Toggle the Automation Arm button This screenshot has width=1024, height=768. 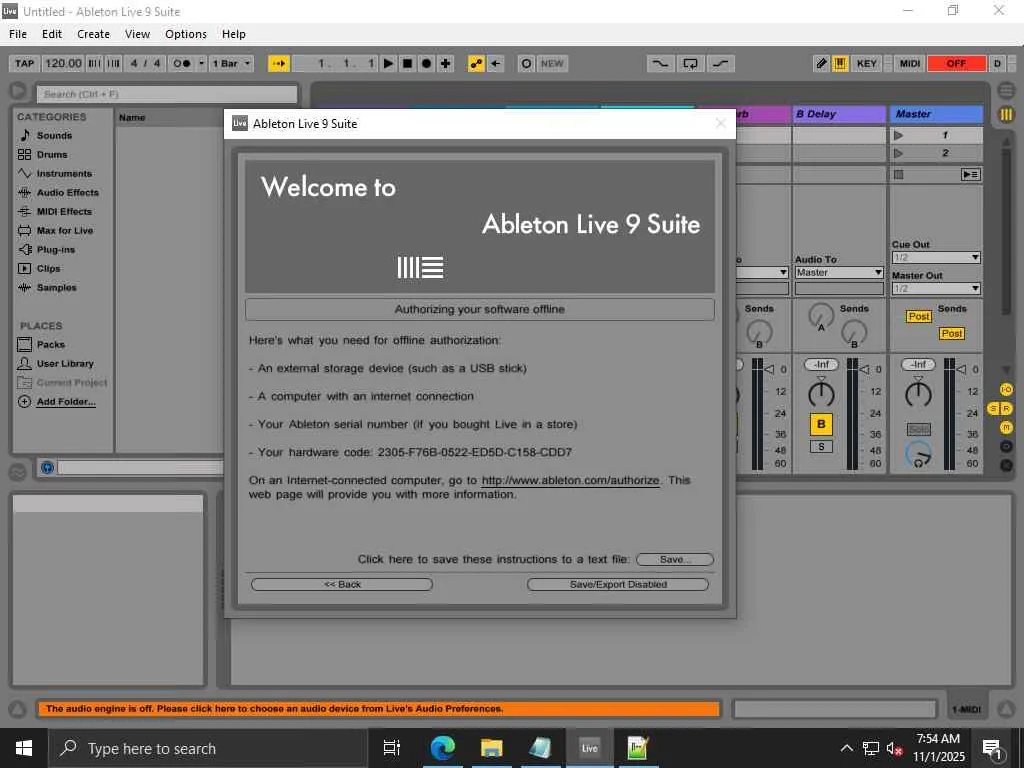click(x=477, y=63)
